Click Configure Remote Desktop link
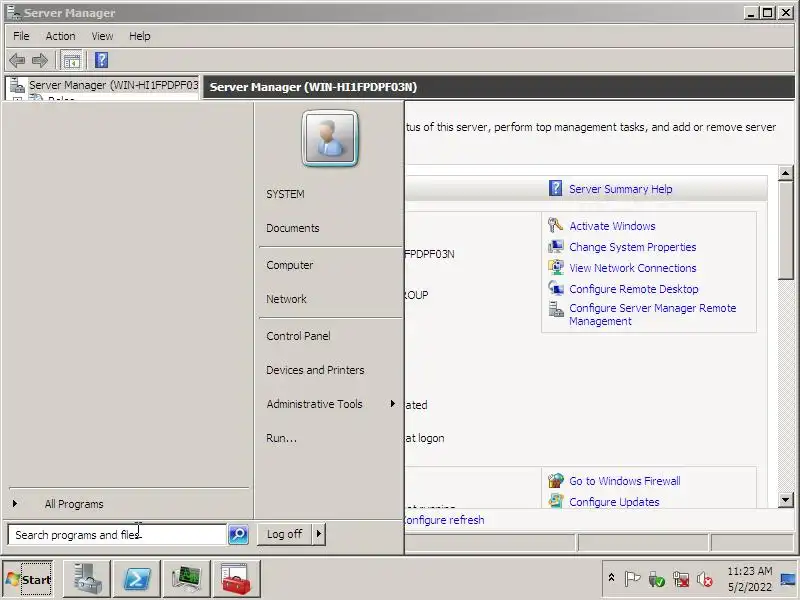 pyautogui.click(x=634, y=289)
